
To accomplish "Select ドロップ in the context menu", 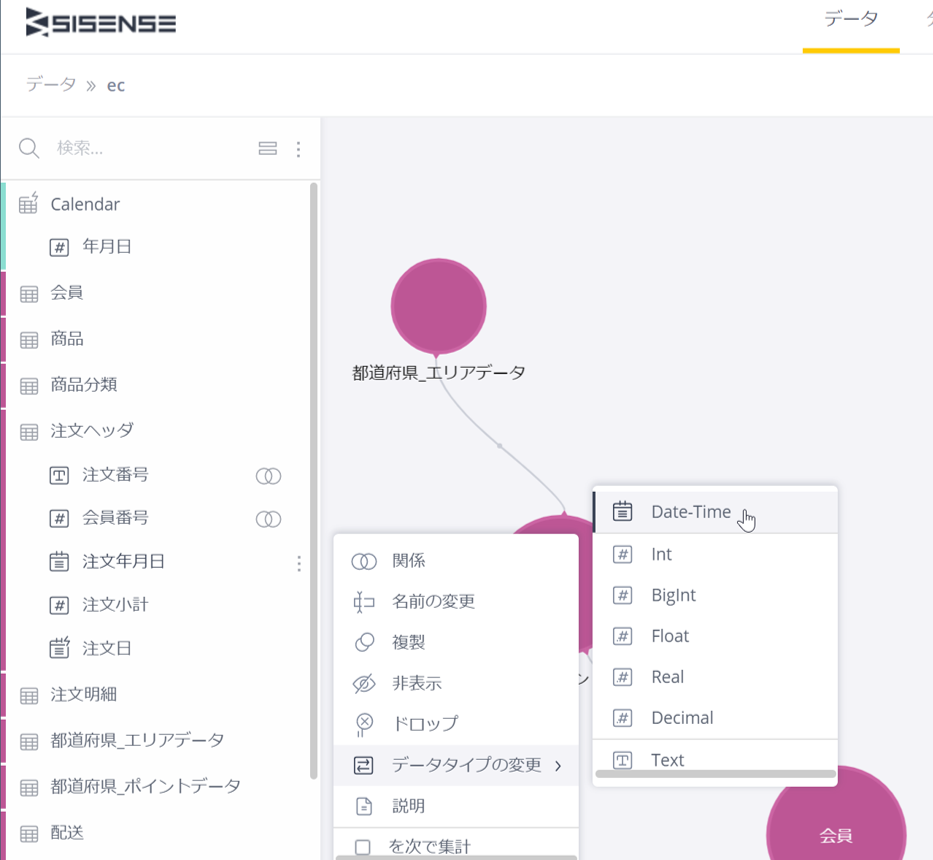I will tap(456, 724).
